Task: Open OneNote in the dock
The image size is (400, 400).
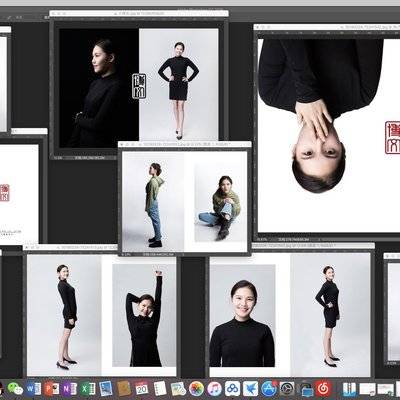Action: 69,389
